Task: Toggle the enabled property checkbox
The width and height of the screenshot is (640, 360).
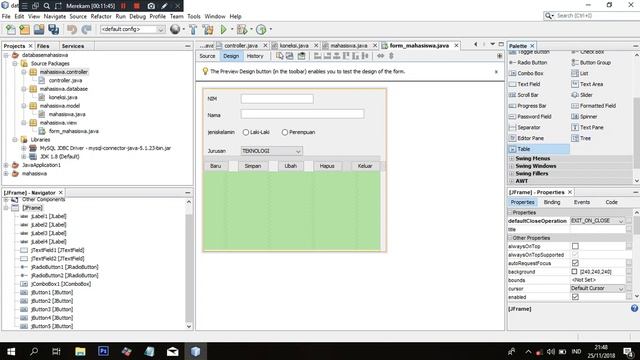Action: (575, 297)
